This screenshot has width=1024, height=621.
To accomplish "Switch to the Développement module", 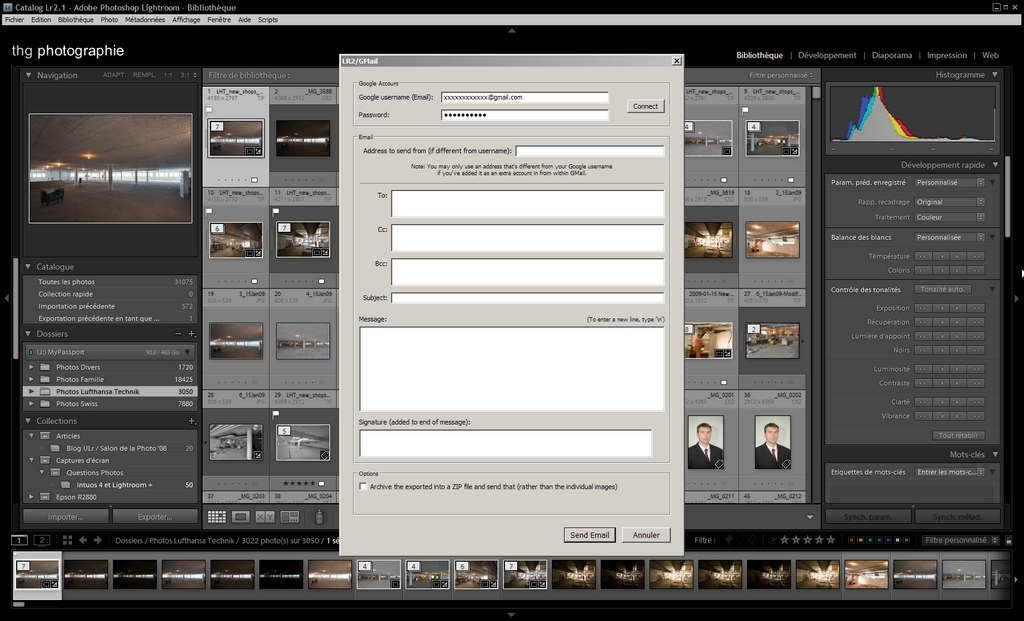I will point(827,56).
